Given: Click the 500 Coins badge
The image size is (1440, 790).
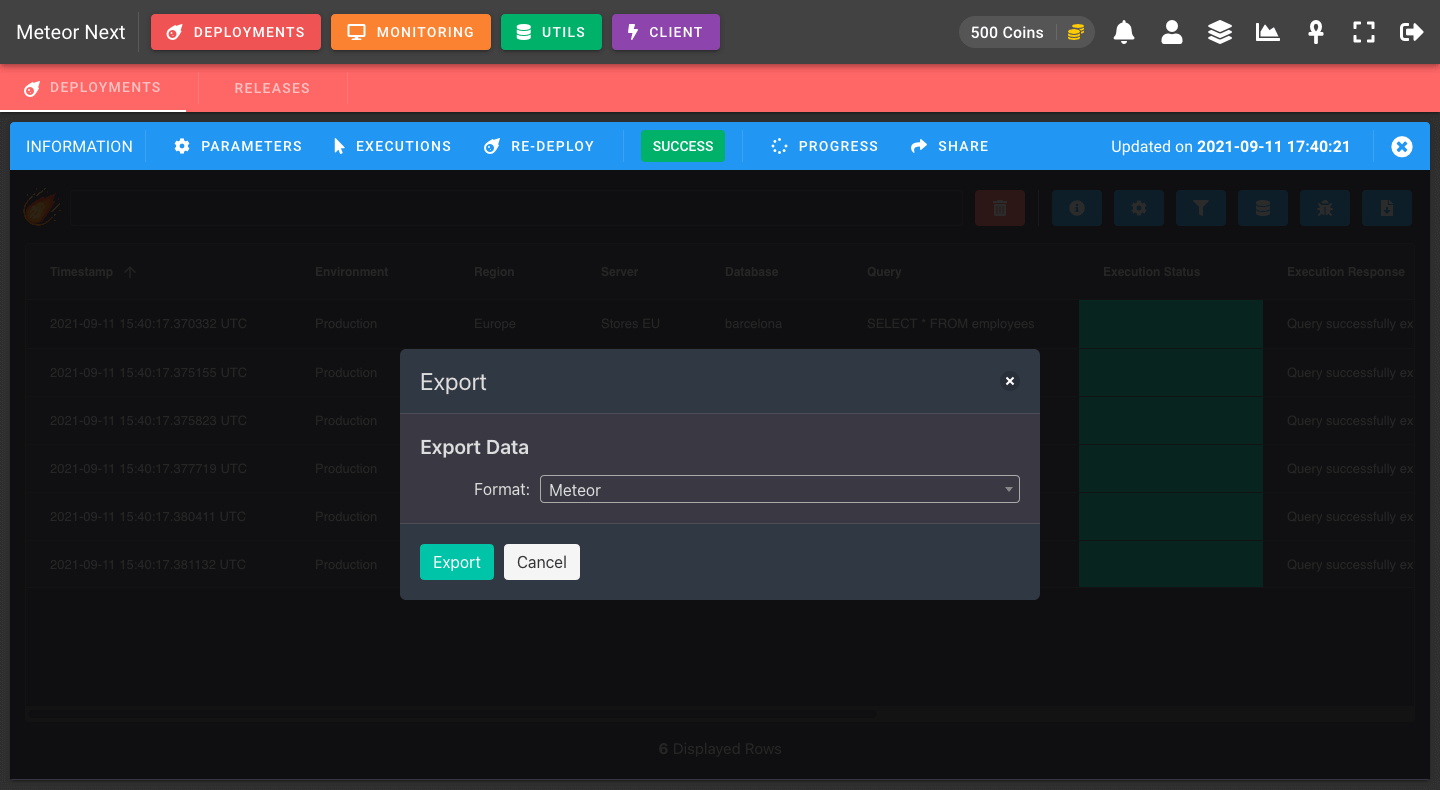Looking at the screenshot, I should click(1027, 32).
